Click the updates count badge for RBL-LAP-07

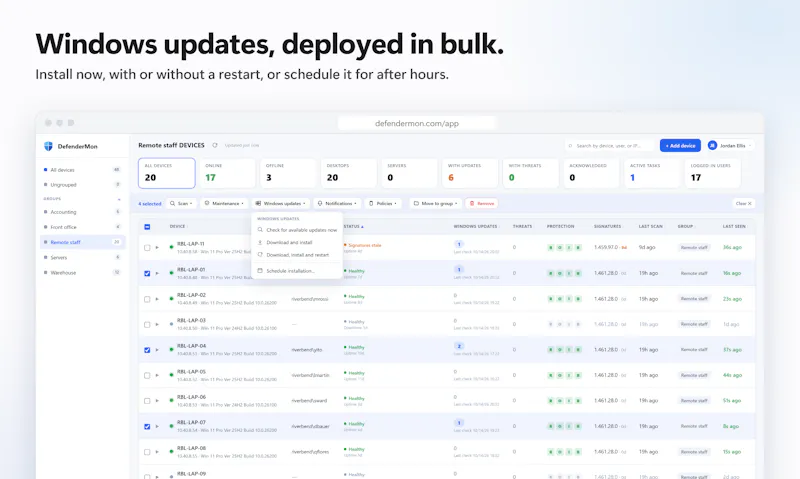[459, 422]
